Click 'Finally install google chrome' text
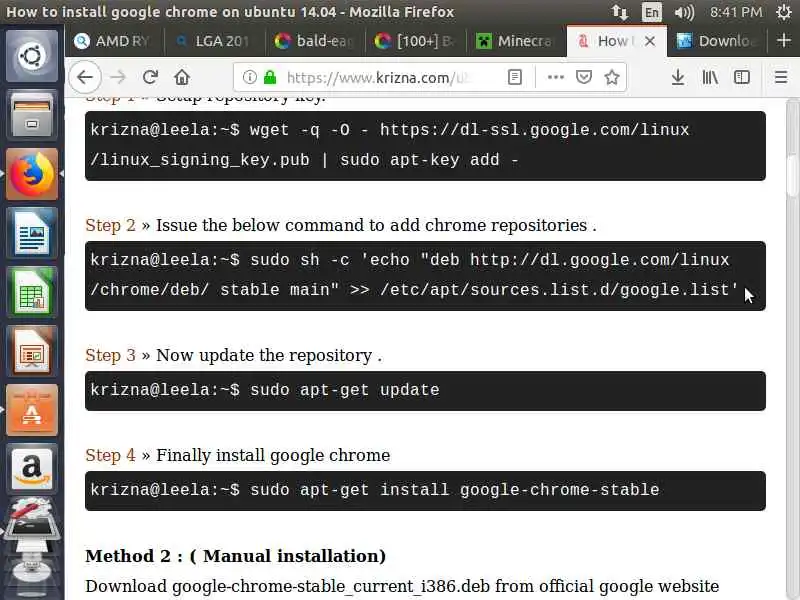Screen dimensions: 800x600 273,455
